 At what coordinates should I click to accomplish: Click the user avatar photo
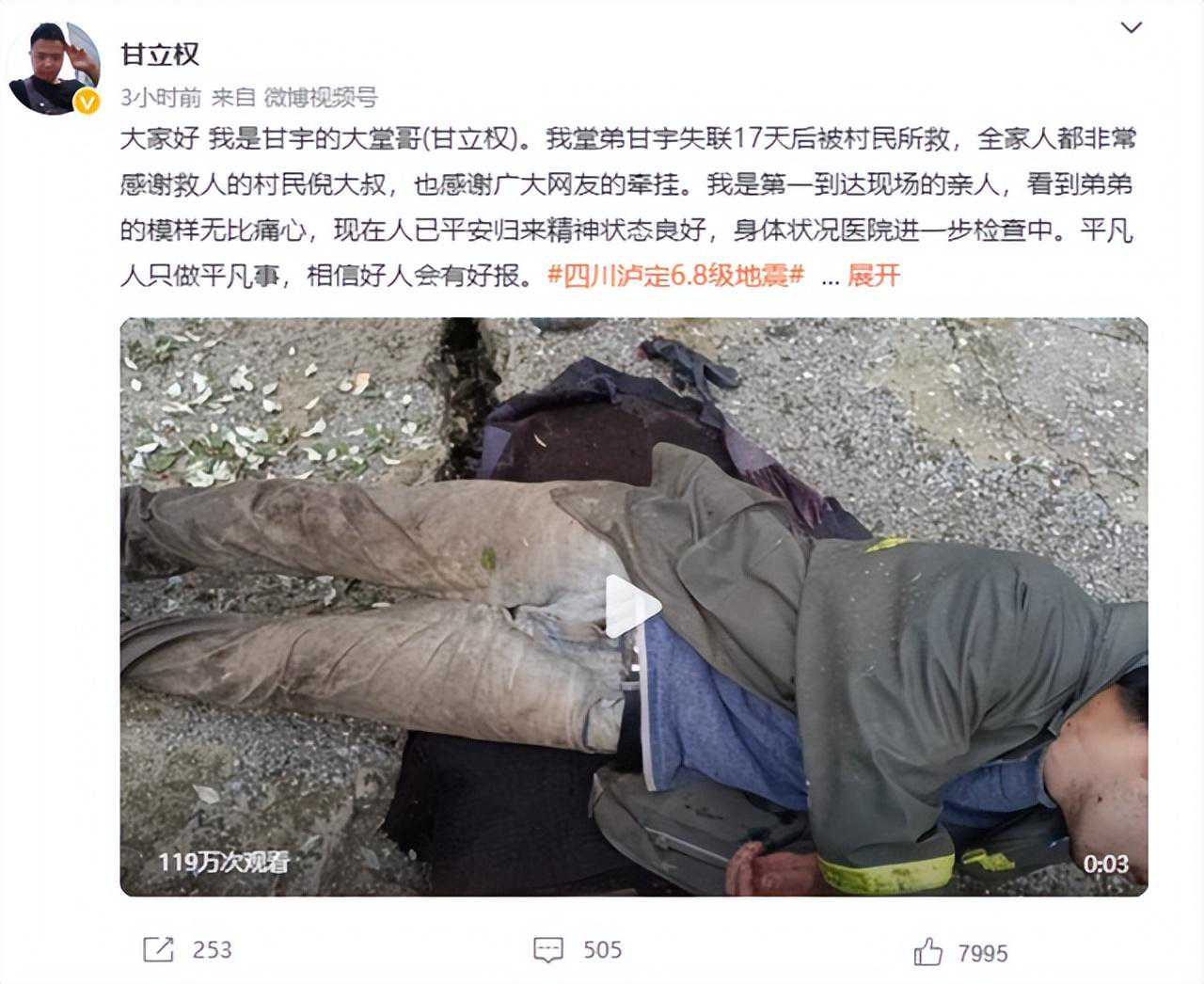pos(54,69)
